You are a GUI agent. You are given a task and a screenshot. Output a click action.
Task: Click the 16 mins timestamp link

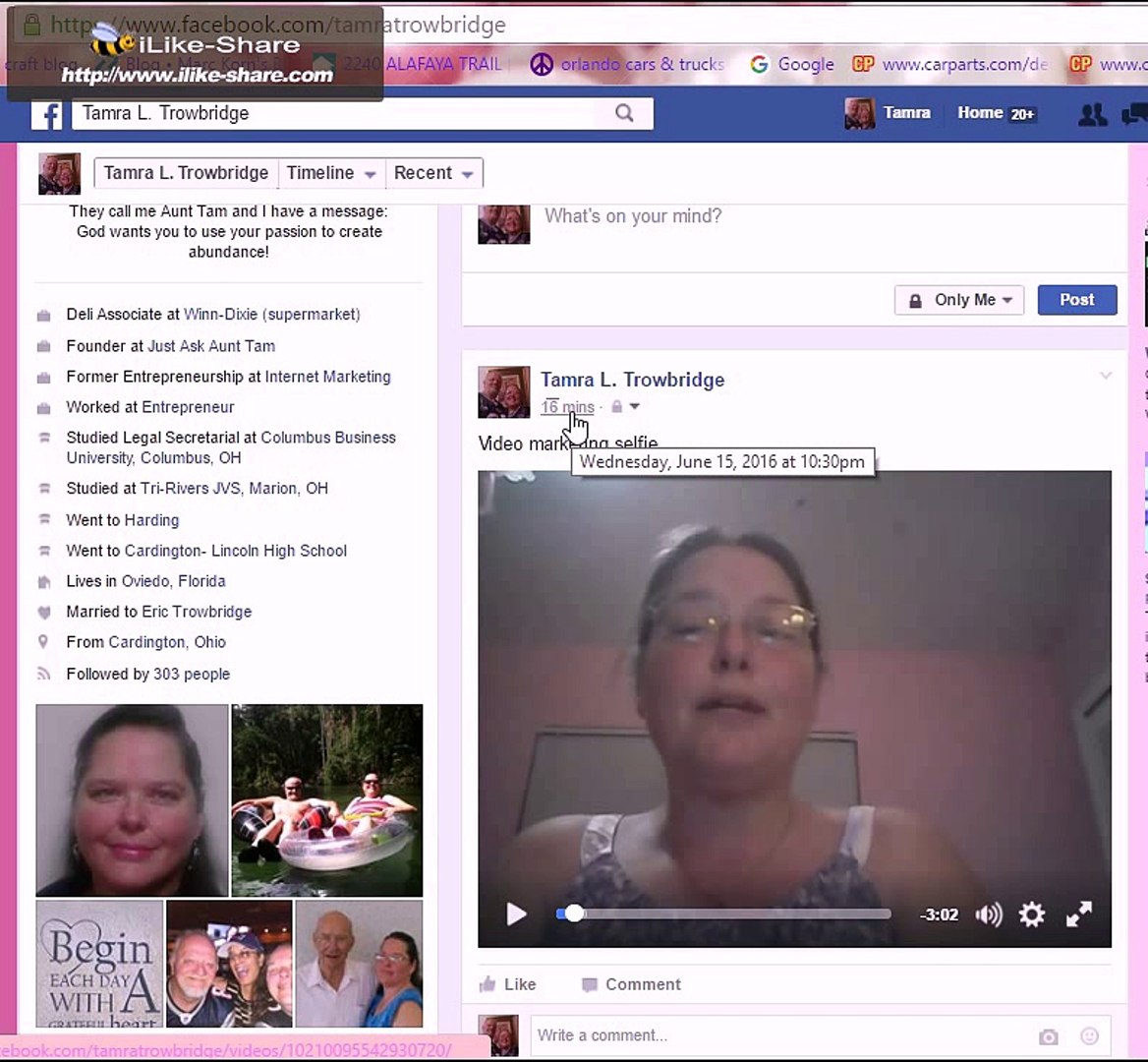point(567,406)
